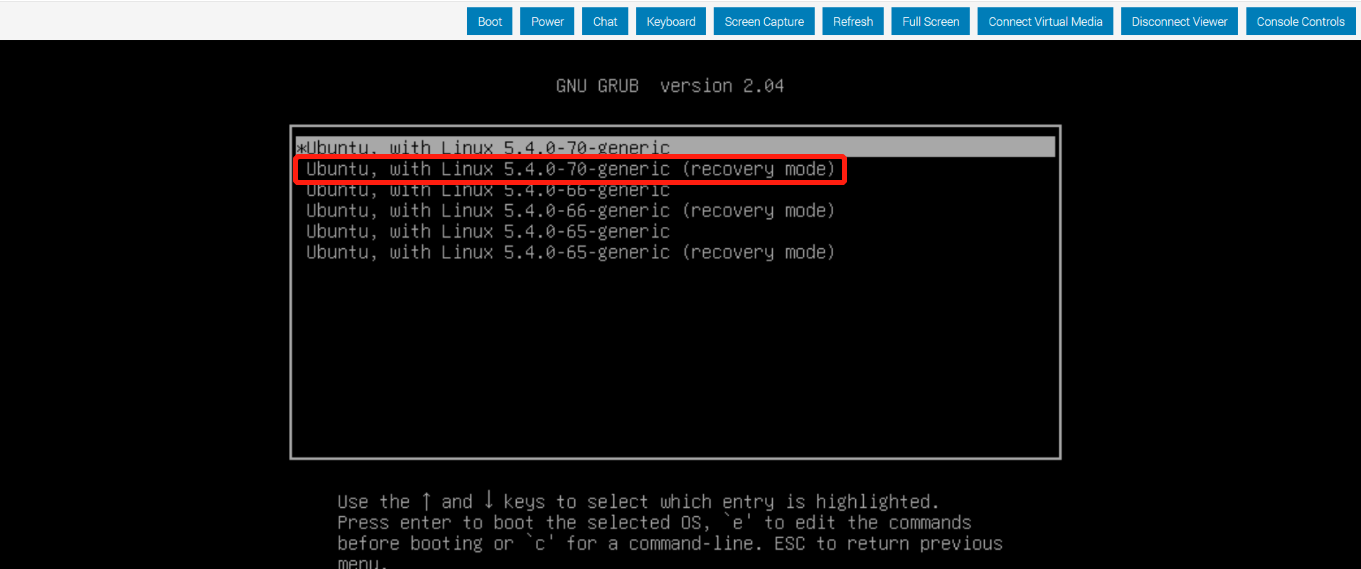
Task: Open the Chat button
Action: pyautogui.click(x=605, y=21)
